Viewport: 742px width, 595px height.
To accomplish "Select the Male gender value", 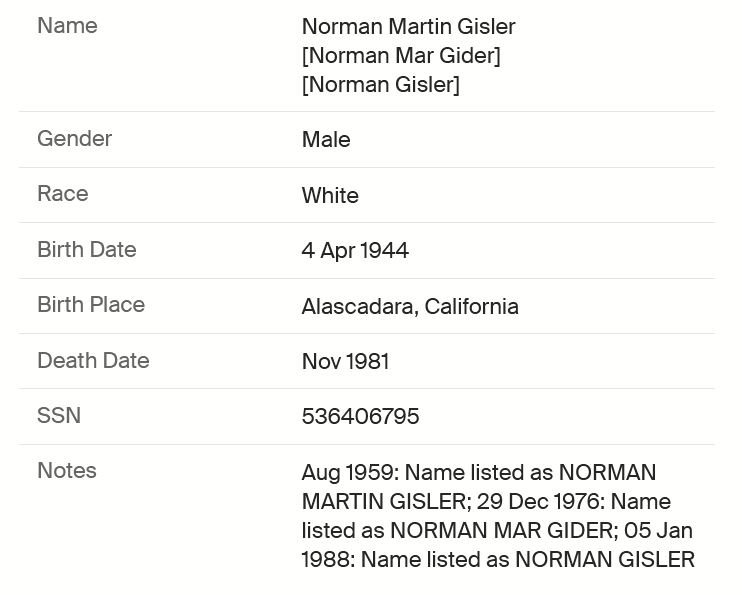I will click(326, 140).
